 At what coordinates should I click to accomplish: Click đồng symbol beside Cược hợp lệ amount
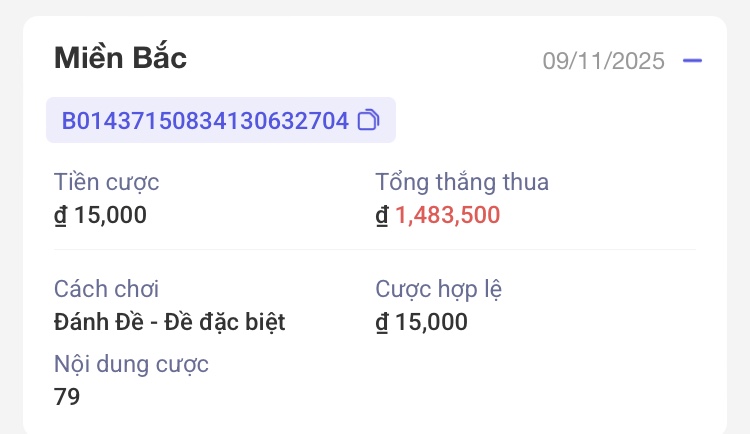coord(382,323)
